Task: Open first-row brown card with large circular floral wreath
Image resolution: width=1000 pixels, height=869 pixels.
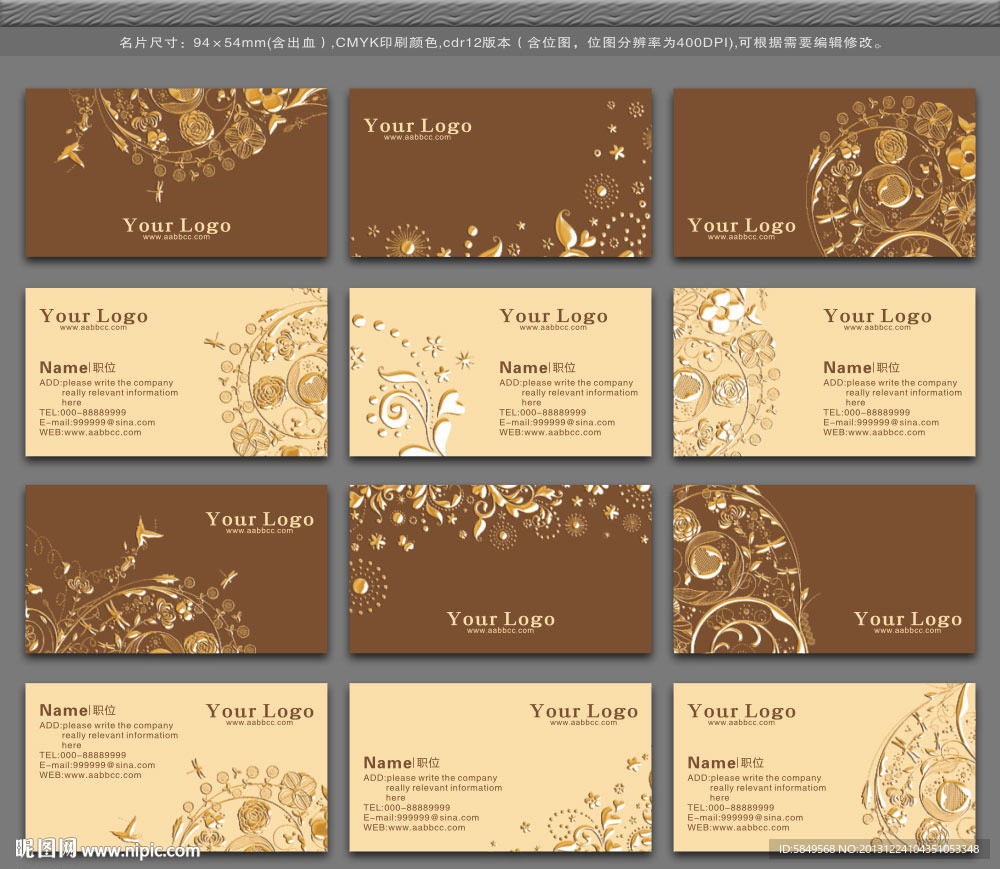Action: (825, 173)
